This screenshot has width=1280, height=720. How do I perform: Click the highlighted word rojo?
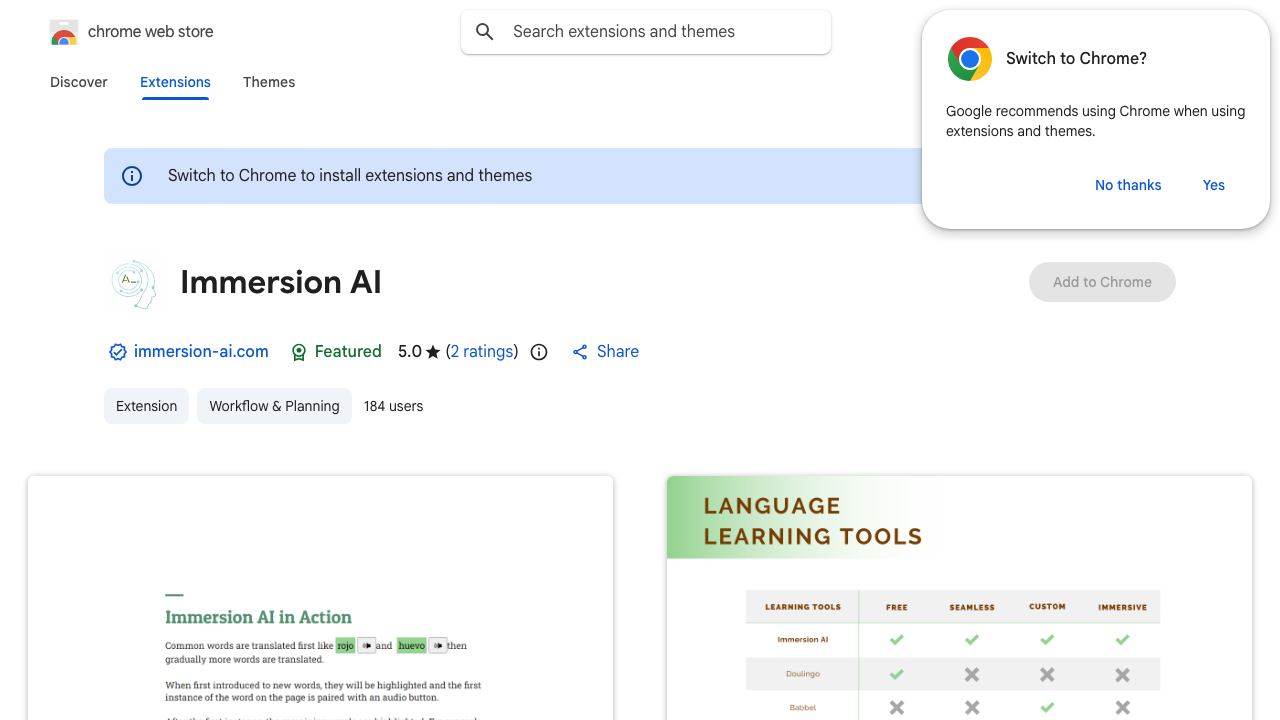click(x=345, y=646)
